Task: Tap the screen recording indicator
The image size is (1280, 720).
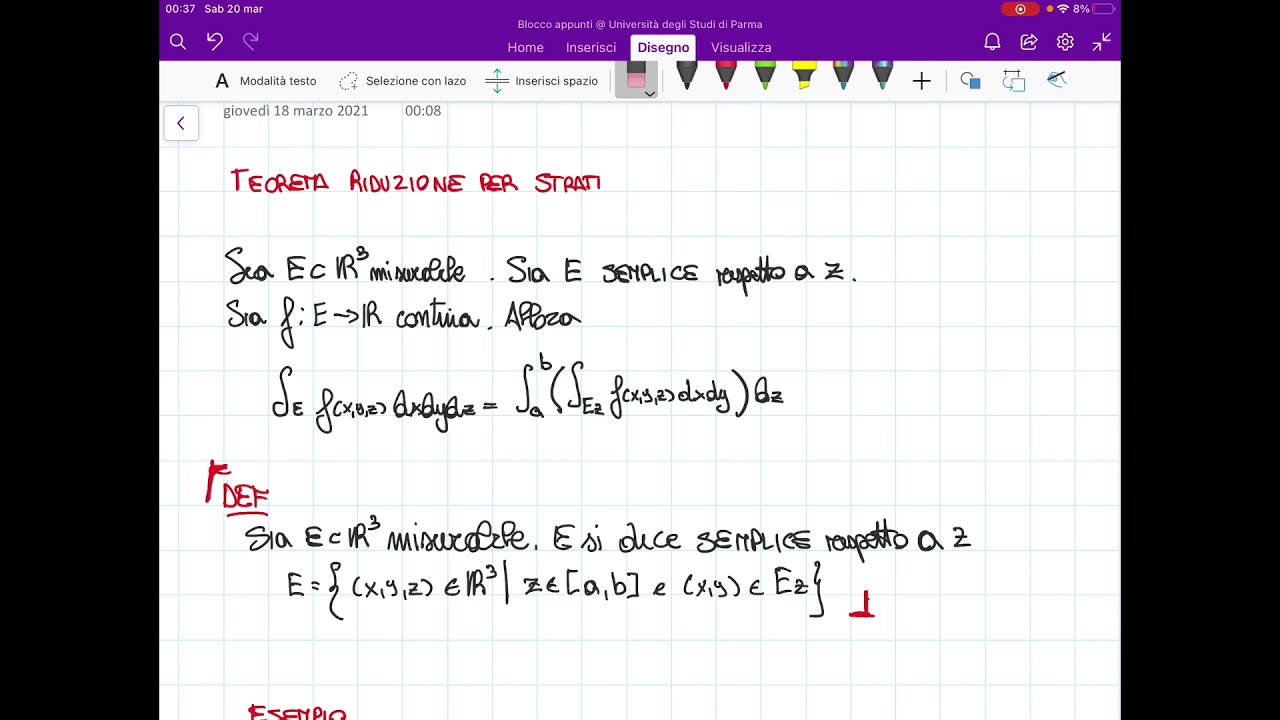Action: pos(1020,9)
